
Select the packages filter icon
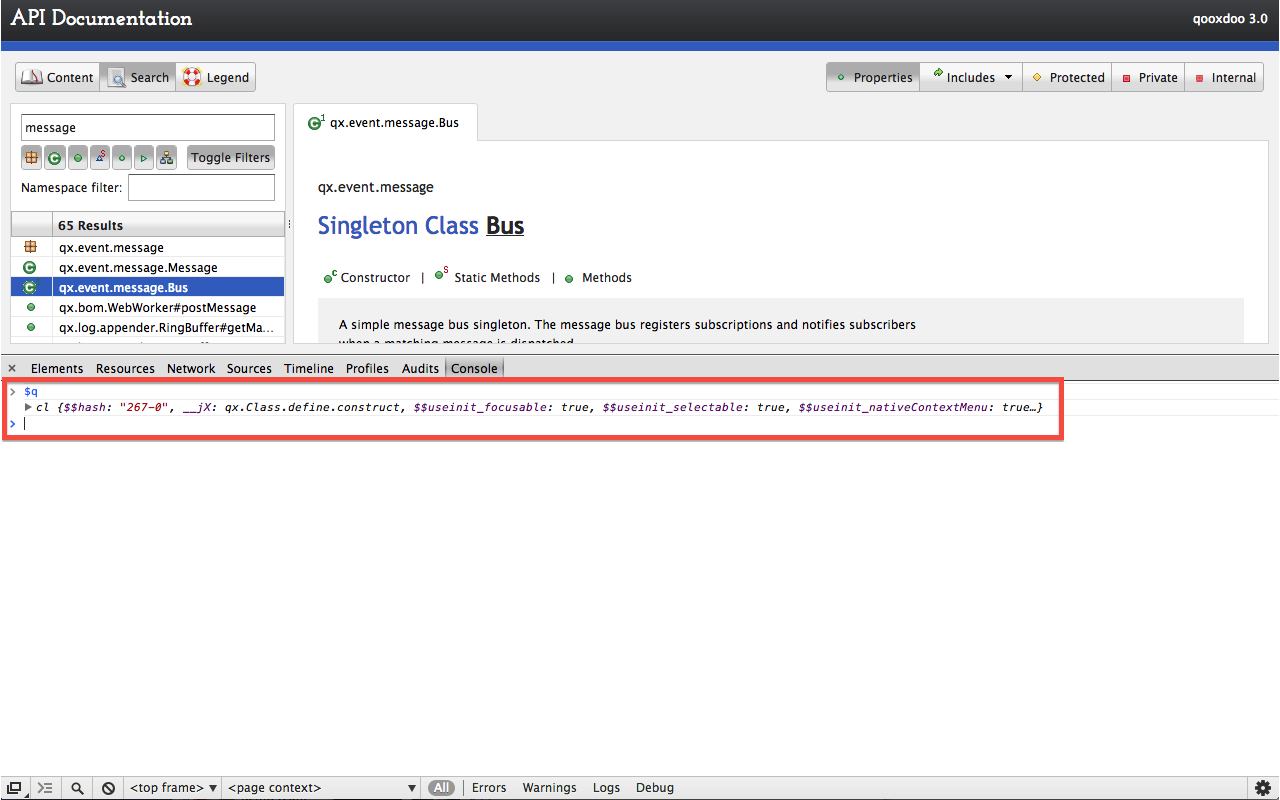pos(31,157)
